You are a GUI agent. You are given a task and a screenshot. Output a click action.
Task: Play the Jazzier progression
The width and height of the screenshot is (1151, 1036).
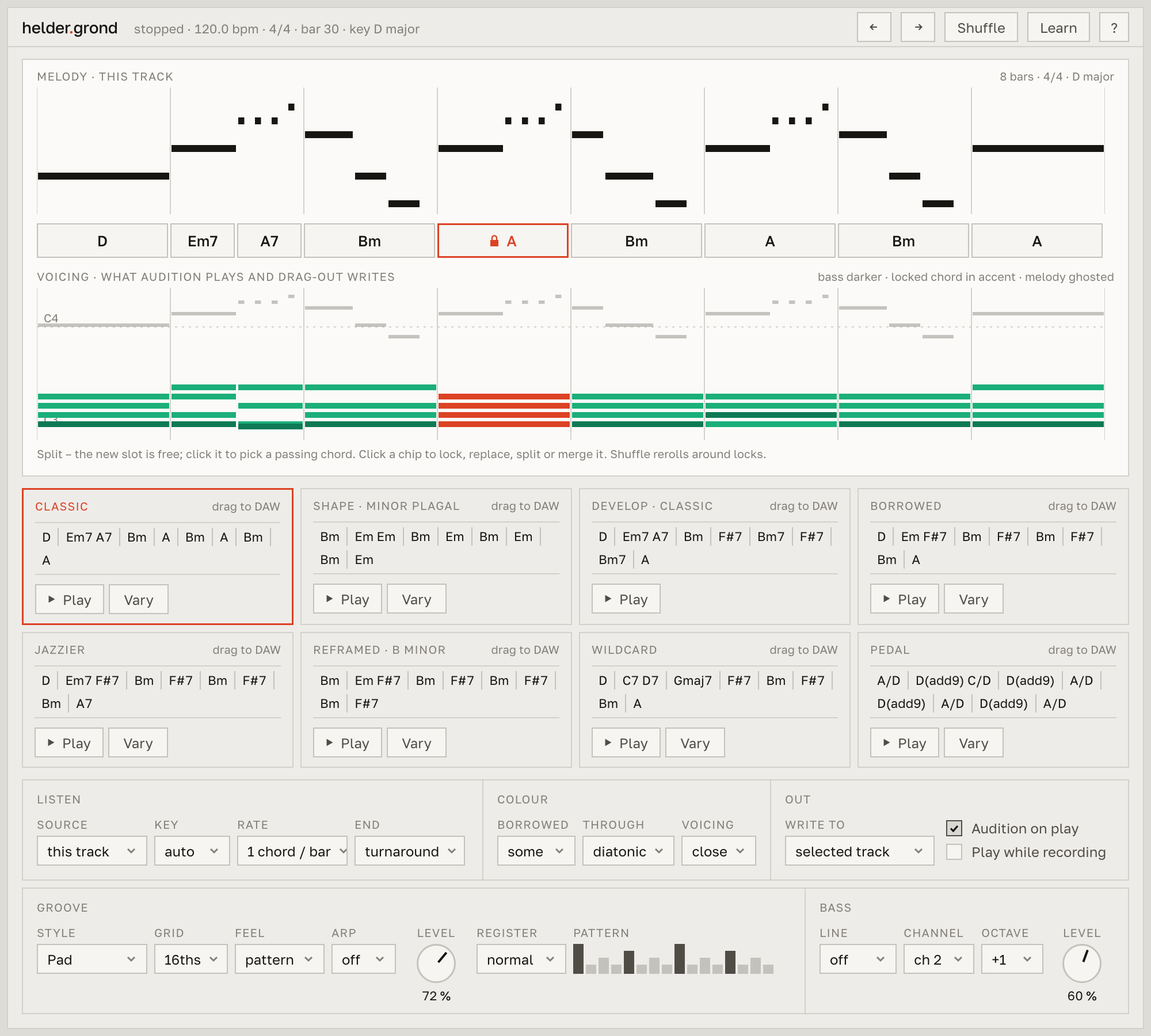[69, 743]
